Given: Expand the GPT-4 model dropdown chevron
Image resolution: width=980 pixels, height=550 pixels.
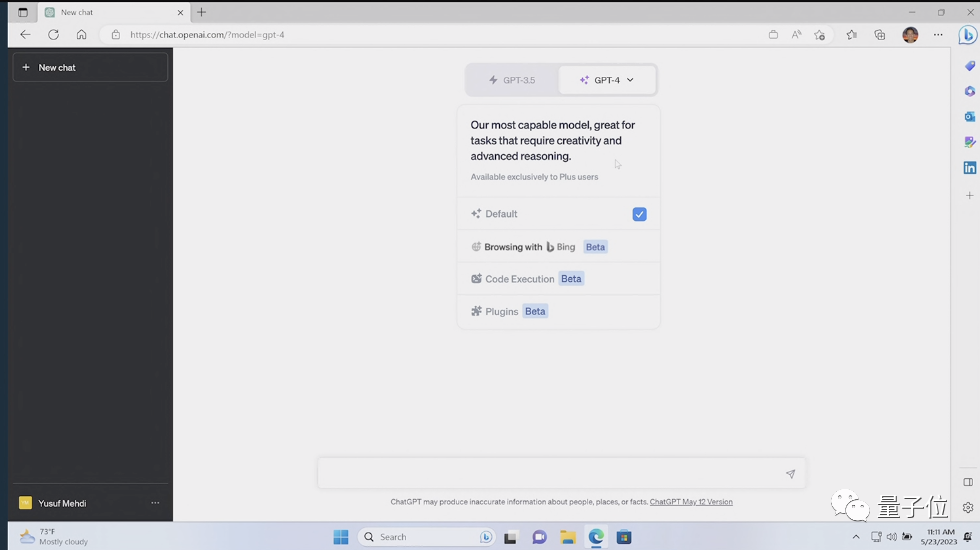Looking at the screenshot, I should [630, 80].
